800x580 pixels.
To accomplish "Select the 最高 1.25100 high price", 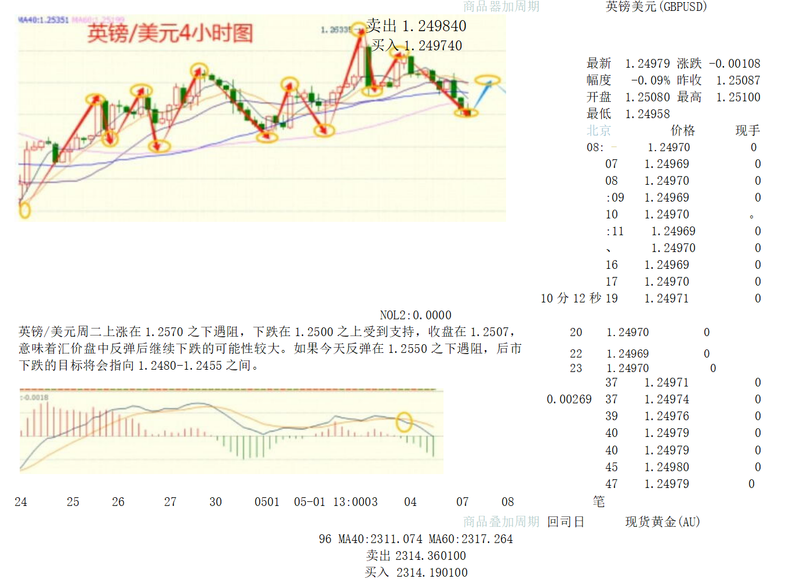I will (x=718, y=97).
